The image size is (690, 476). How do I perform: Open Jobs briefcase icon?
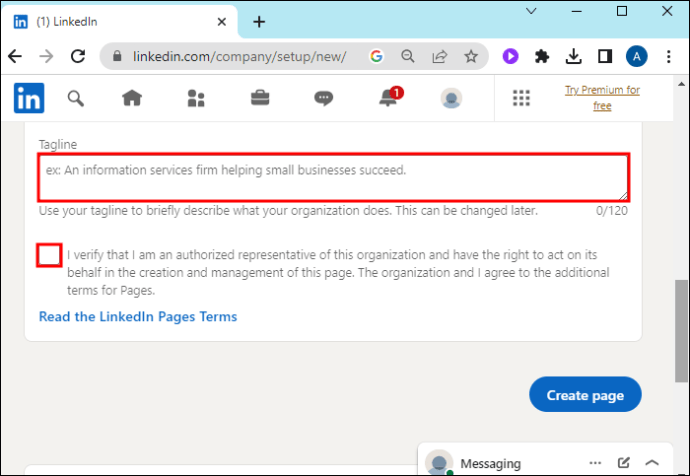[x=259, y=98]
